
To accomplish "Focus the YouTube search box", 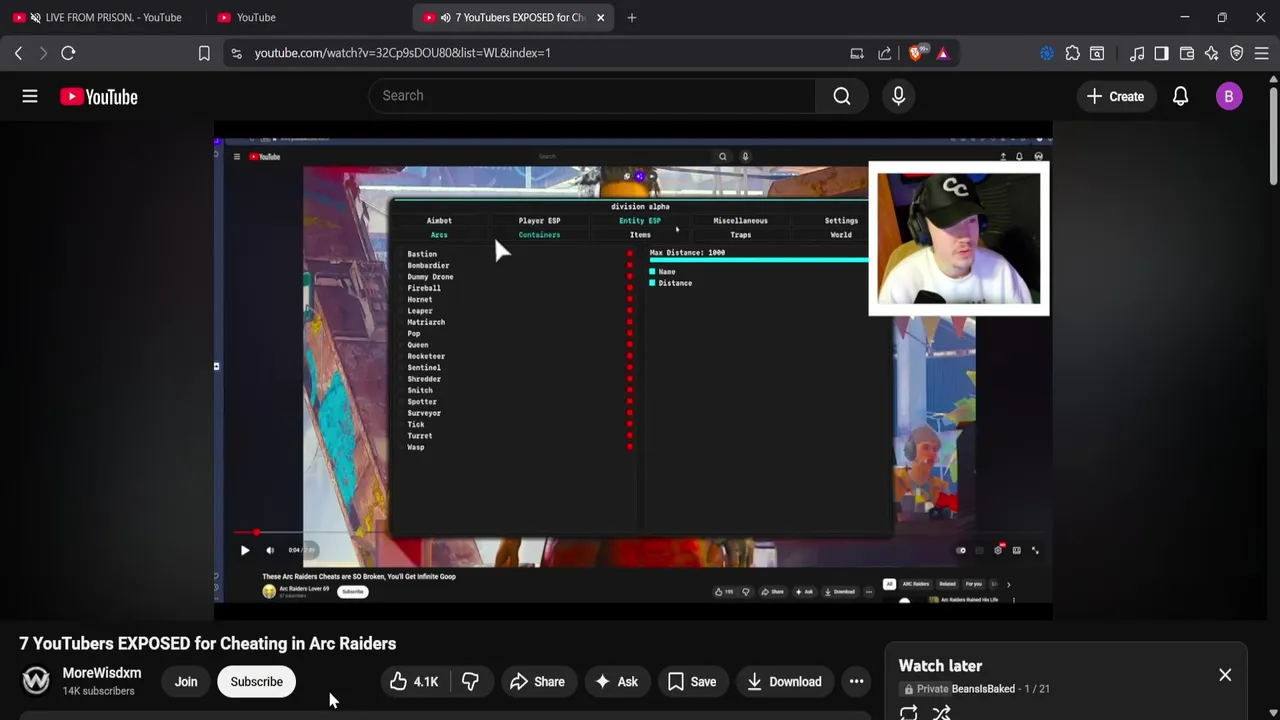I will (592, 96).
